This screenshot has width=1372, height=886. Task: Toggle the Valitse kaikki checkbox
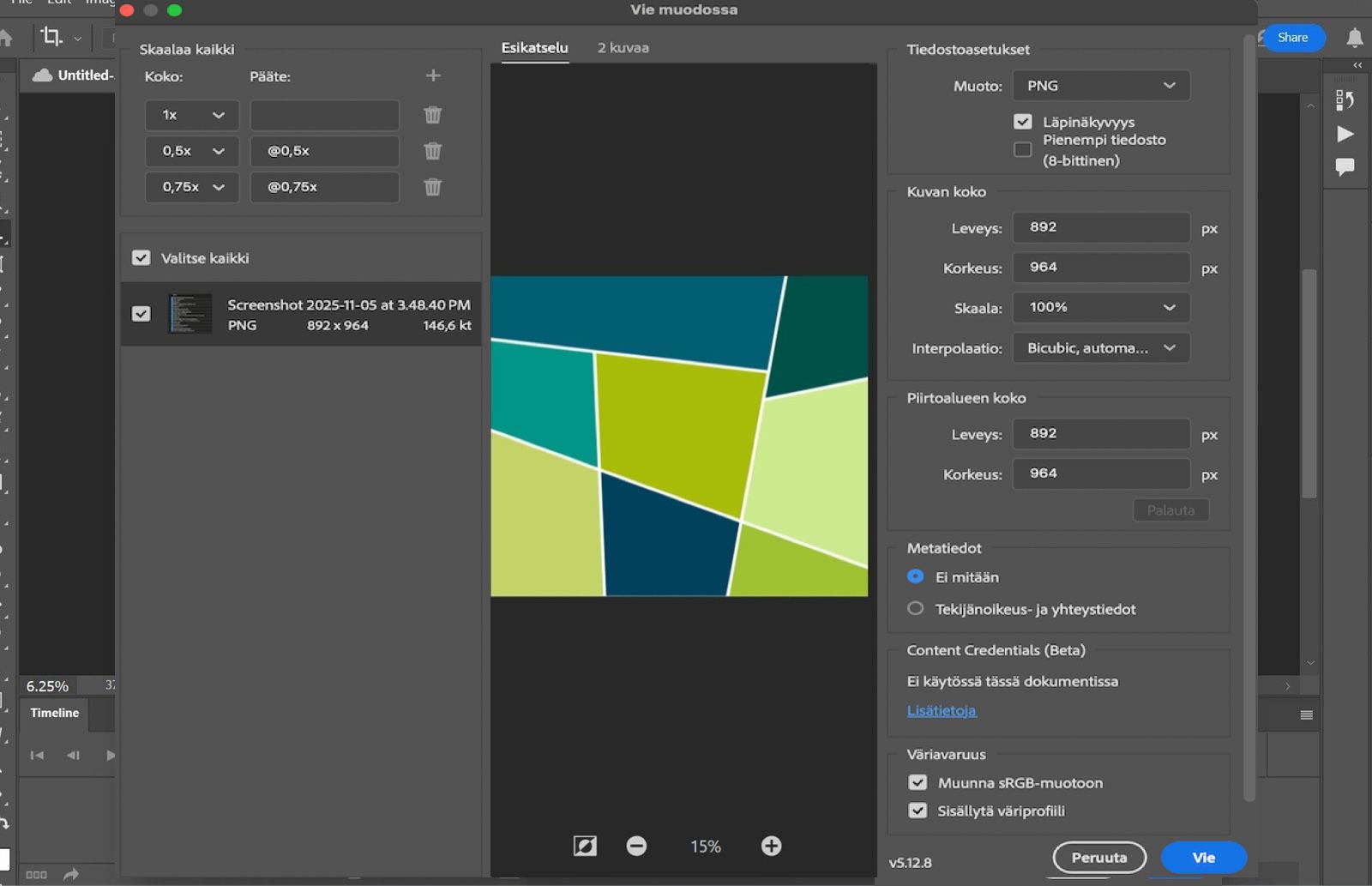pyautogui.click(x=141, y=258)
